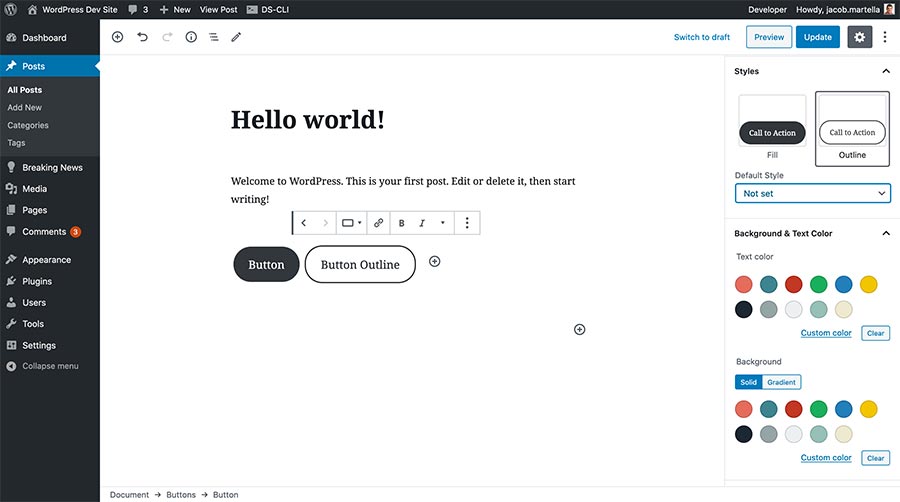Click Buttons in the breadcrumb
This screenshot has height=502, width=900.
point(181,495)
